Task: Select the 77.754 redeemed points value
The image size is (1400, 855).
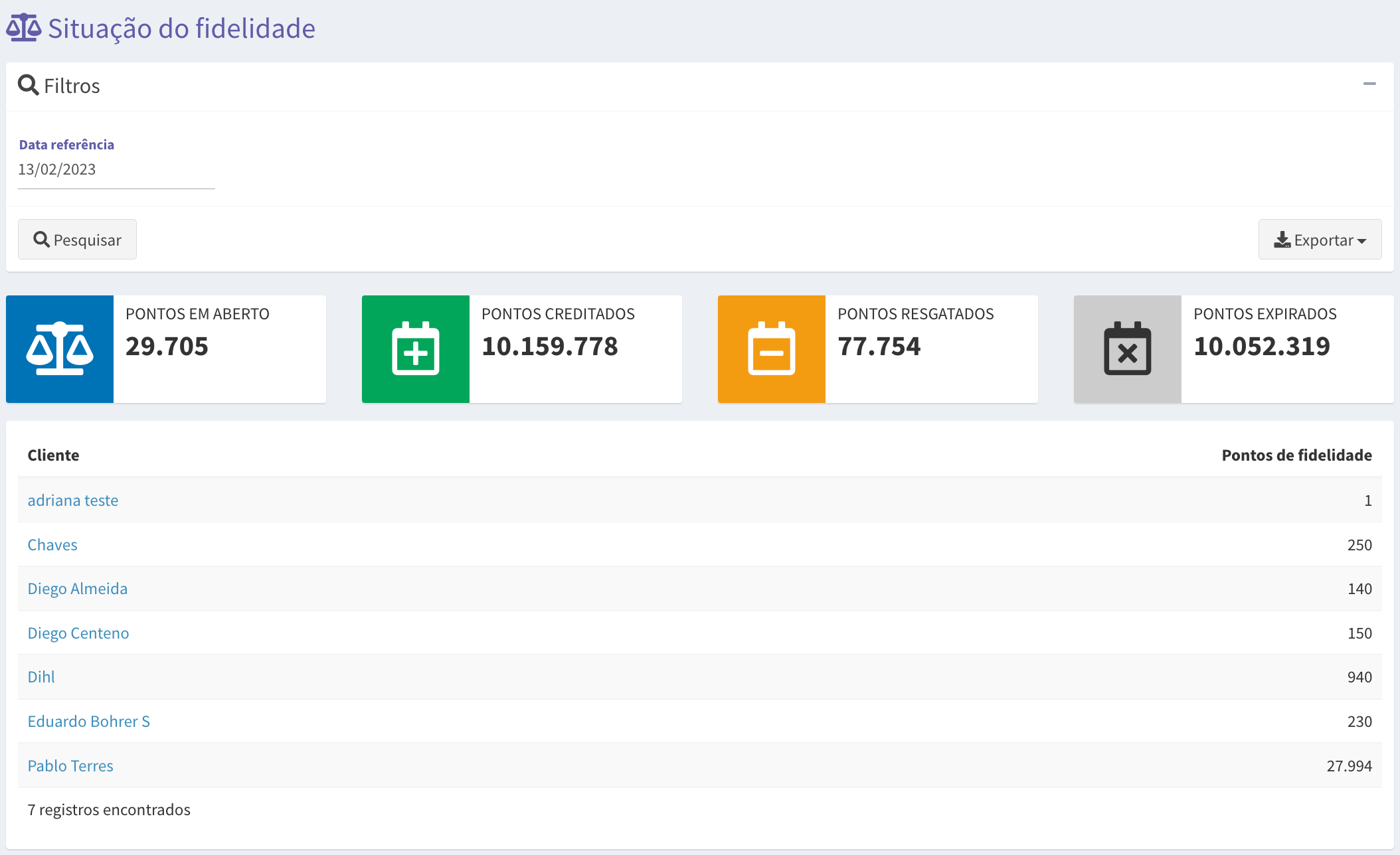Action: [x=879, y=347]
